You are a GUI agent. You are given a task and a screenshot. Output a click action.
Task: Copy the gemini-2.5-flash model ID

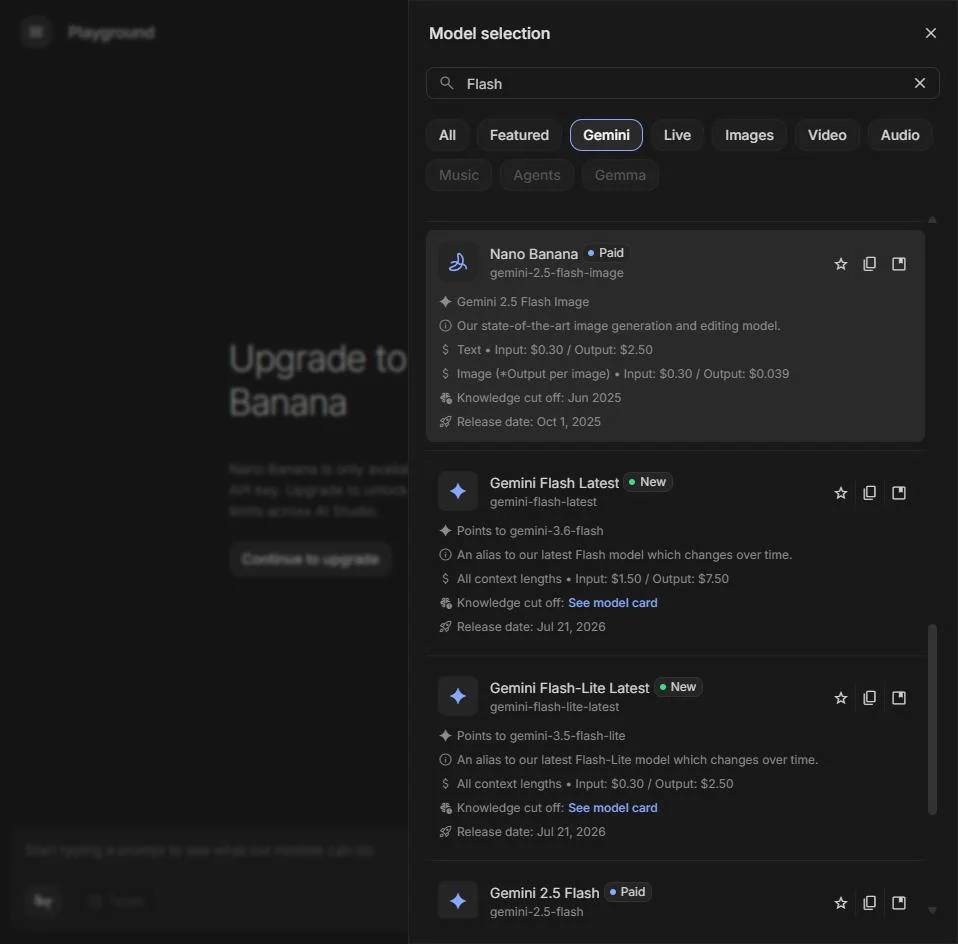pyautogui.click(x=869, y=902)
